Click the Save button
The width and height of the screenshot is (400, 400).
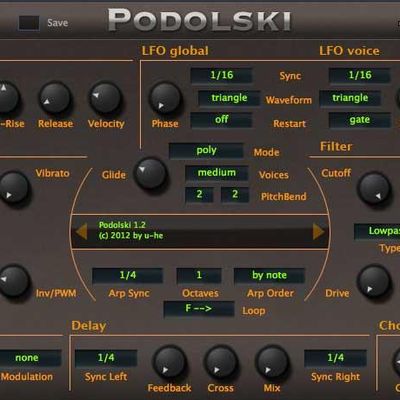click(57, 23)
